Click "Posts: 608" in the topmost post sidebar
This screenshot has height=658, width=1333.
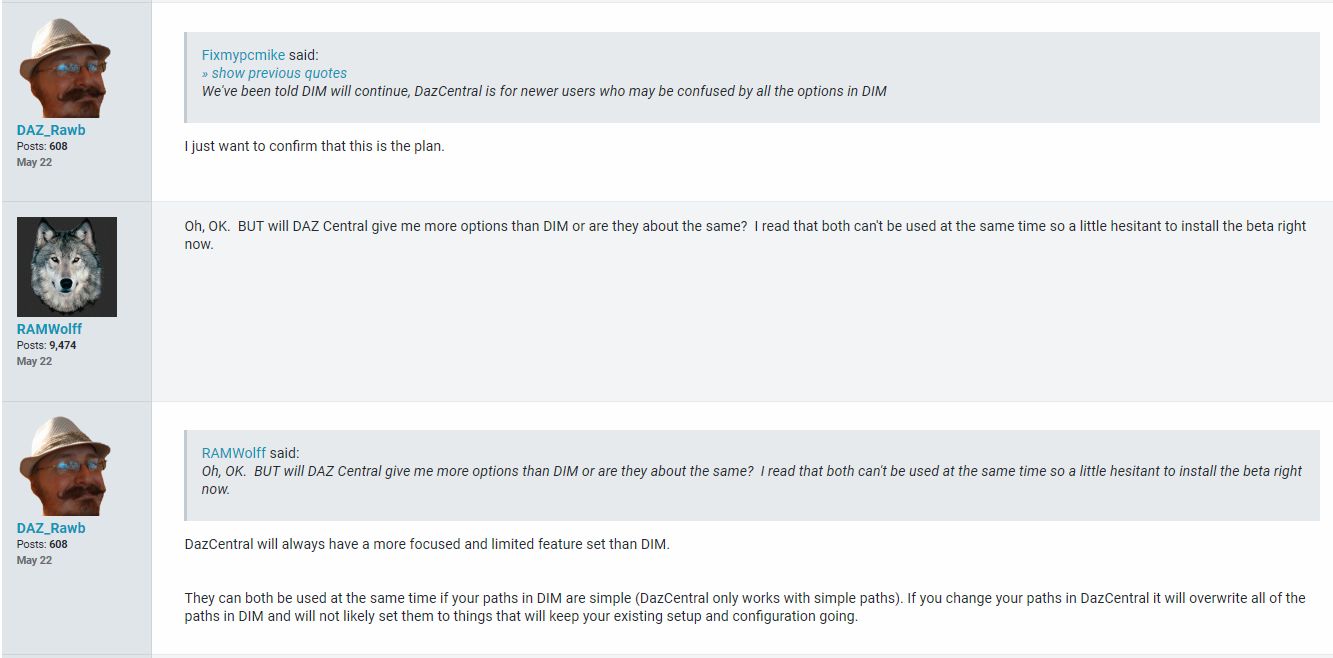pyautogui.click(x=42, y=146)
